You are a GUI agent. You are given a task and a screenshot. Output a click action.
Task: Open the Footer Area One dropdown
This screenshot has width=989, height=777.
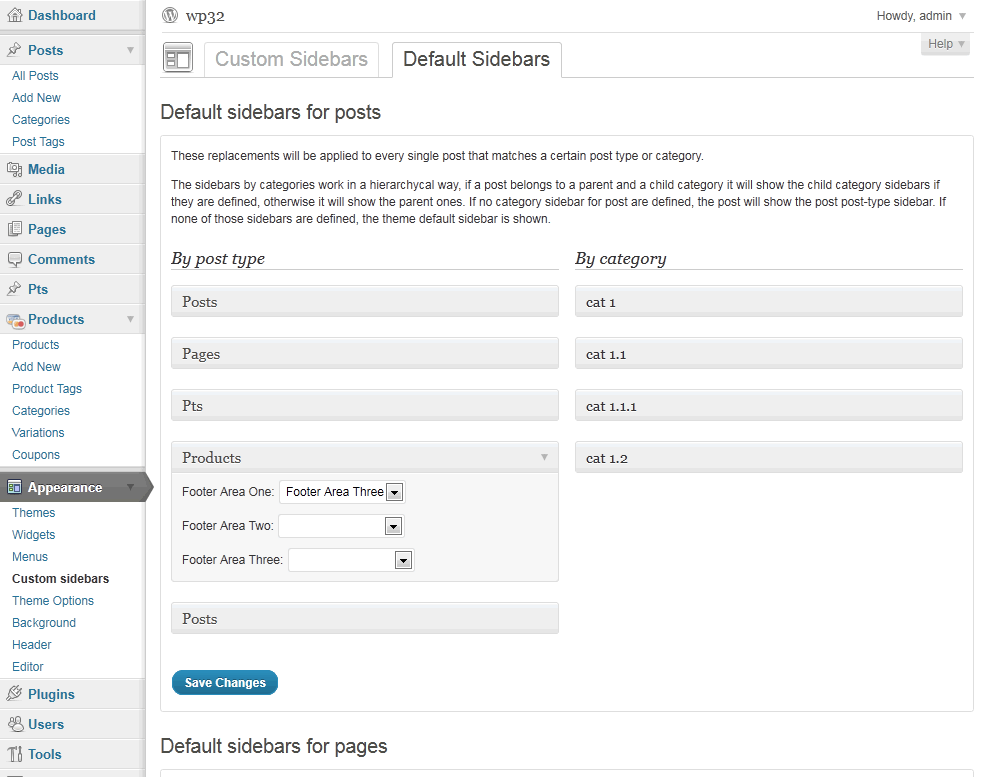[x=342, y=492]
